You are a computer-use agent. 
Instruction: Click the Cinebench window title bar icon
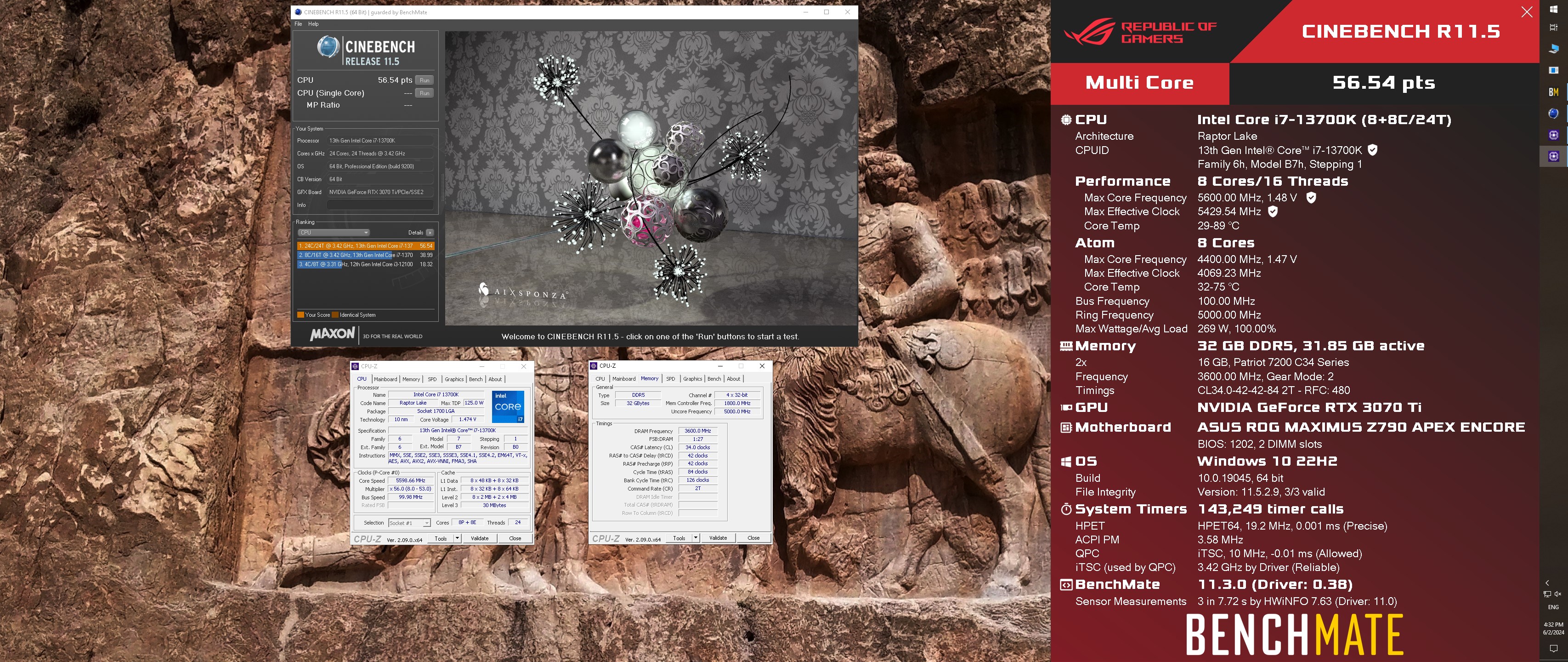tap(298, 12)
